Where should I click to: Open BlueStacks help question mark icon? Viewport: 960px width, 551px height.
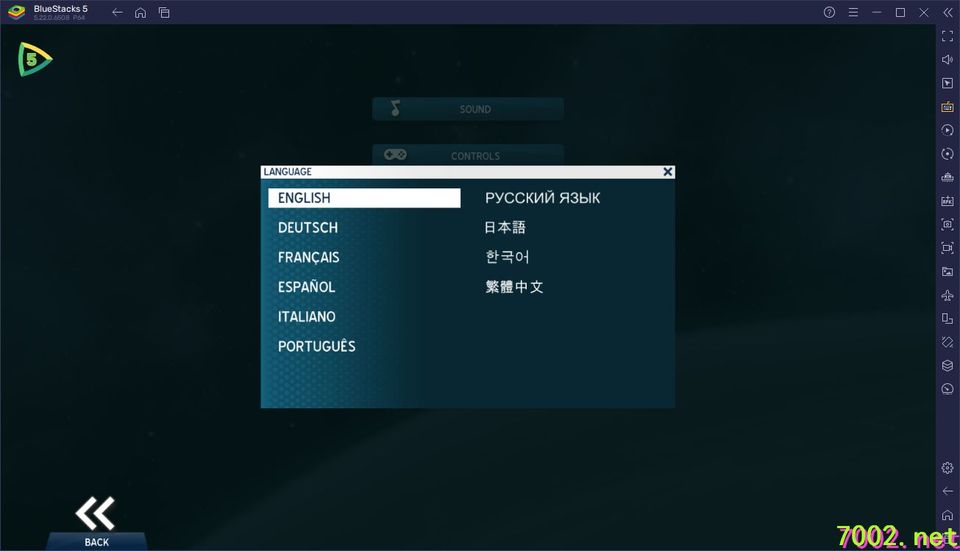pos(829,12)
